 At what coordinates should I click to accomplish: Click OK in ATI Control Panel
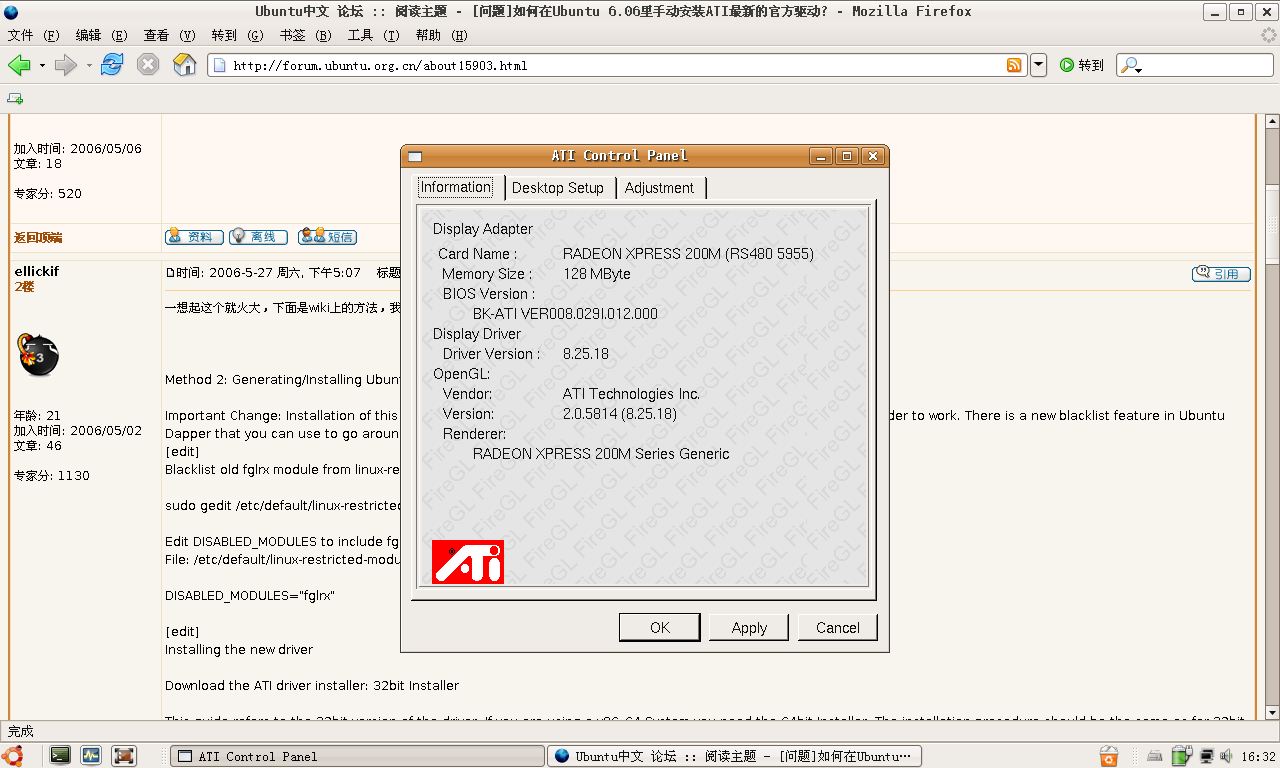[x=660, y=628]
